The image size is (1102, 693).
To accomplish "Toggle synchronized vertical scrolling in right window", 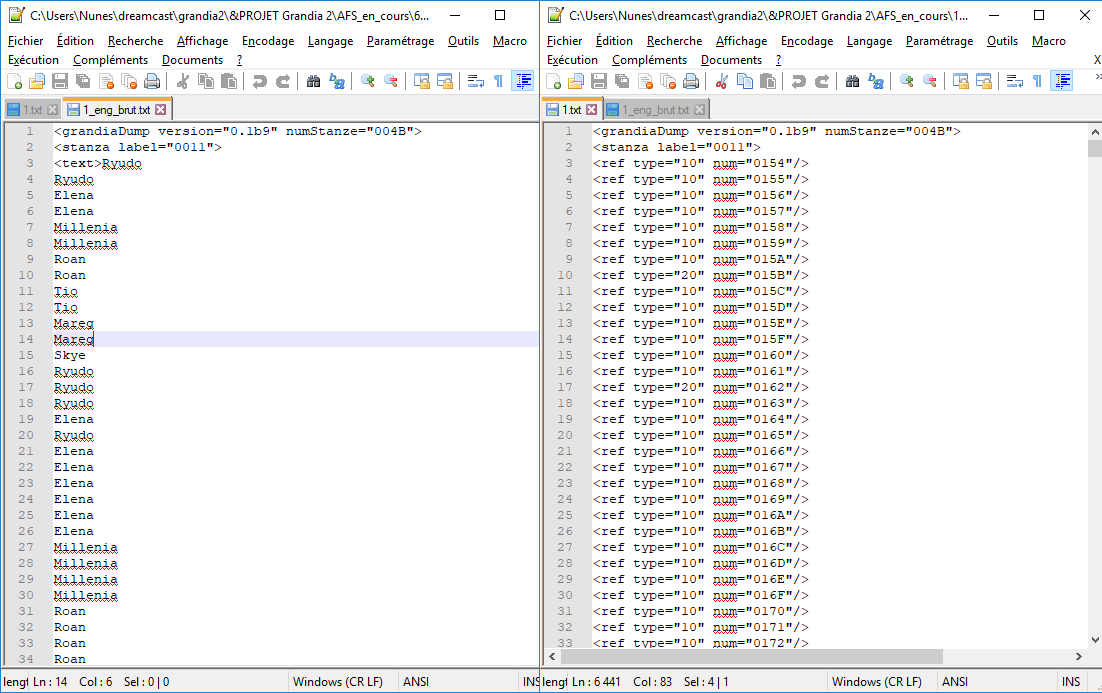I will pos(961,82).
